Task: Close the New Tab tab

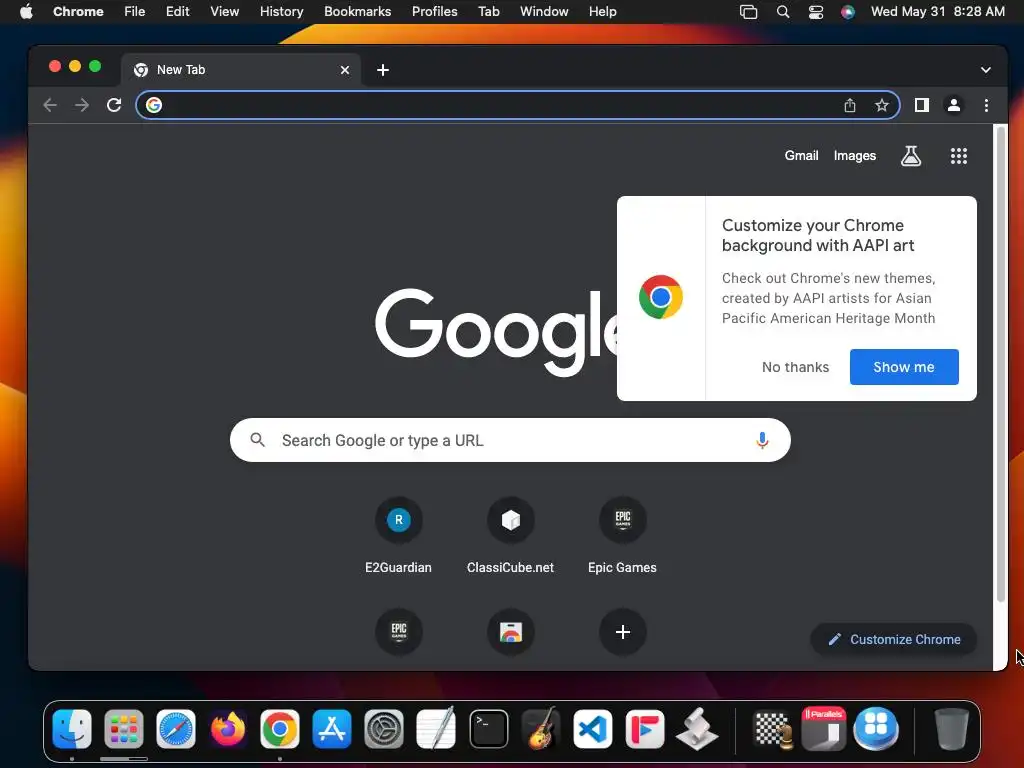Action: point(345,70)
